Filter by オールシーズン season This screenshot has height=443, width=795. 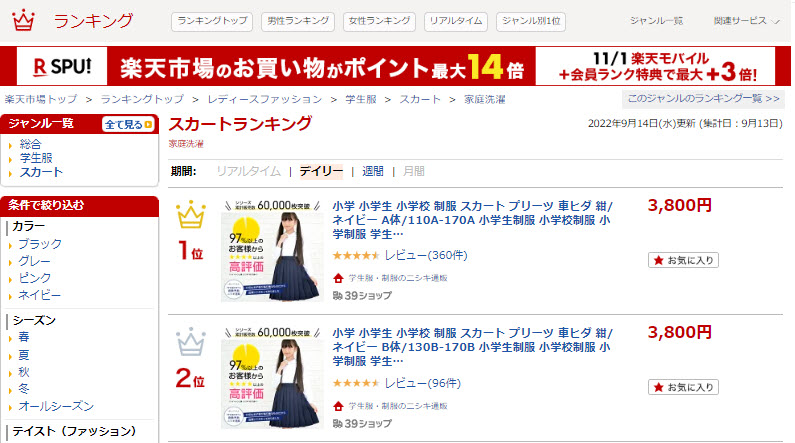(x=56, y=406)
